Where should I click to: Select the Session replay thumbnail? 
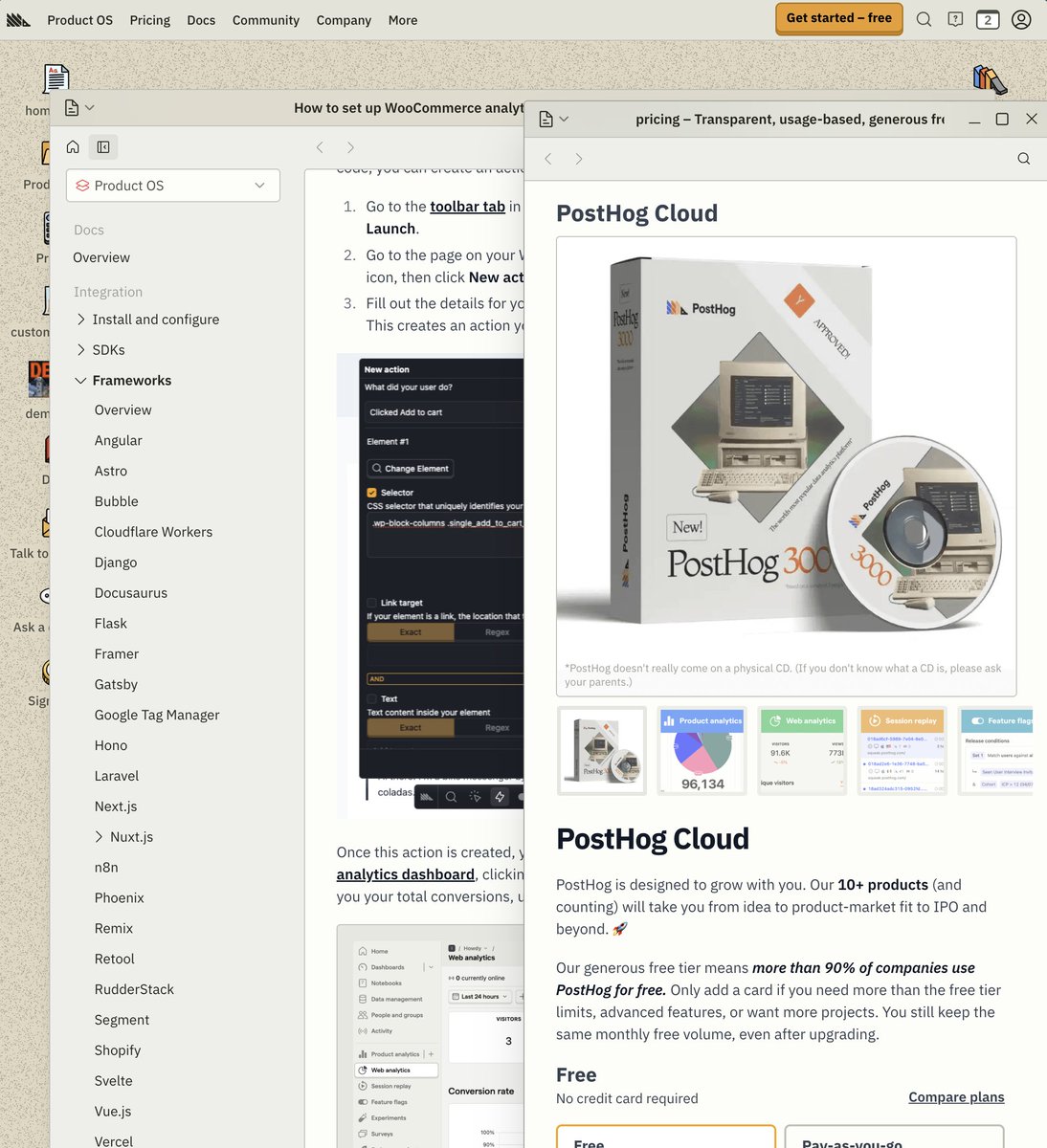point(902,751)
